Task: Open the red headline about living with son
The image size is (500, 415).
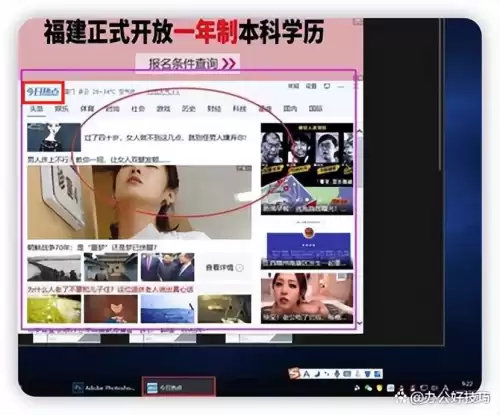Action: [x=110, y=289]
